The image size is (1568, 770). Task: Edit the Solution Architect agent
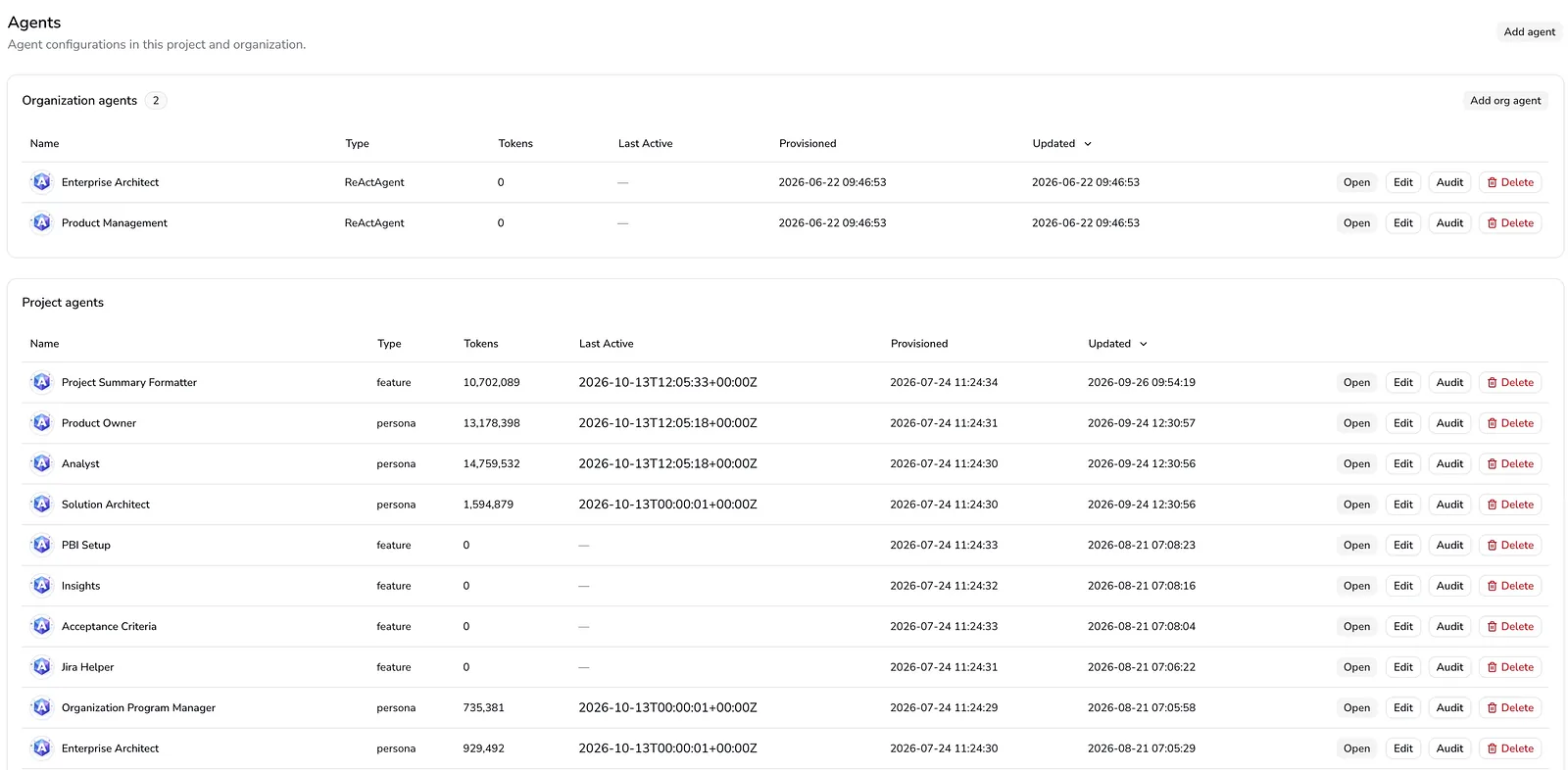point(1403,505)
